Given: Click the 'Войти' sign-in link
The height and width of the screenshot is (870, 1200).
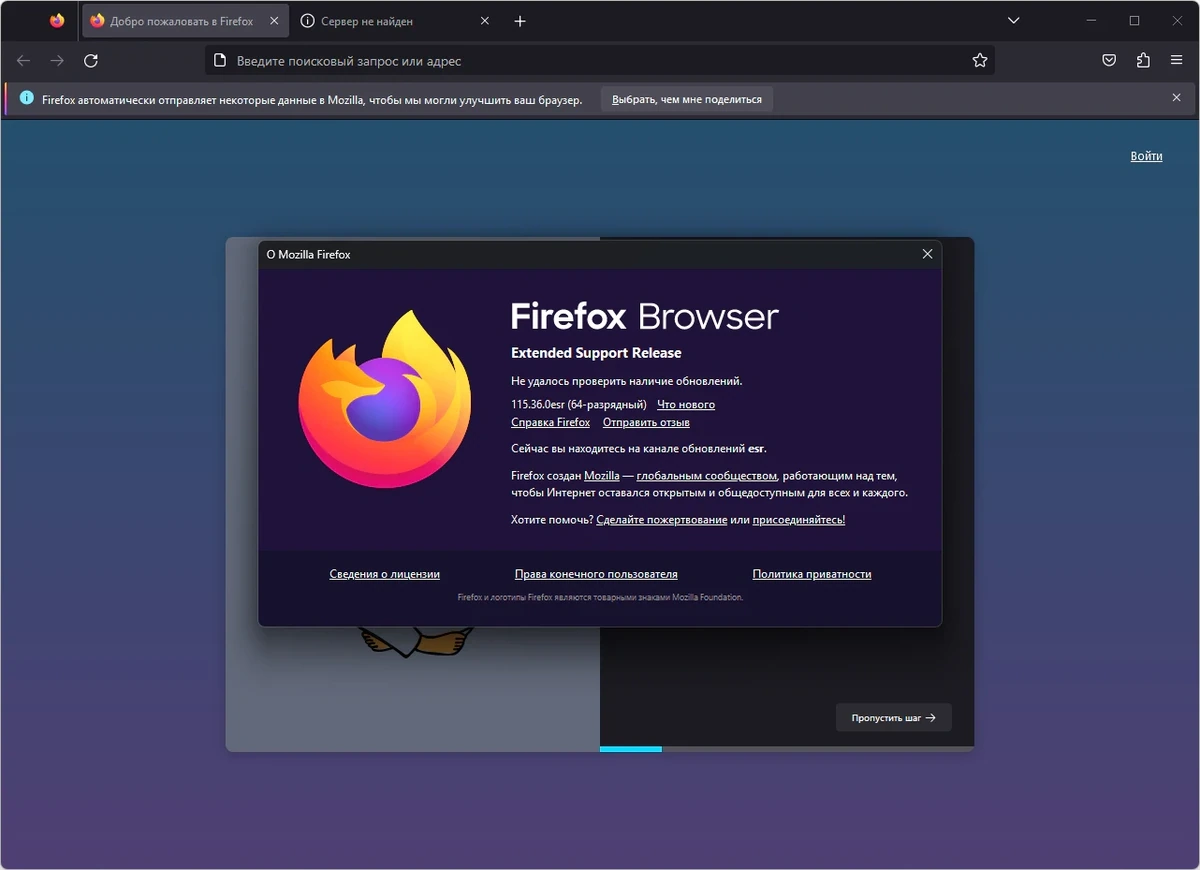Looking at the screenshot, I should coord(1146,156).
